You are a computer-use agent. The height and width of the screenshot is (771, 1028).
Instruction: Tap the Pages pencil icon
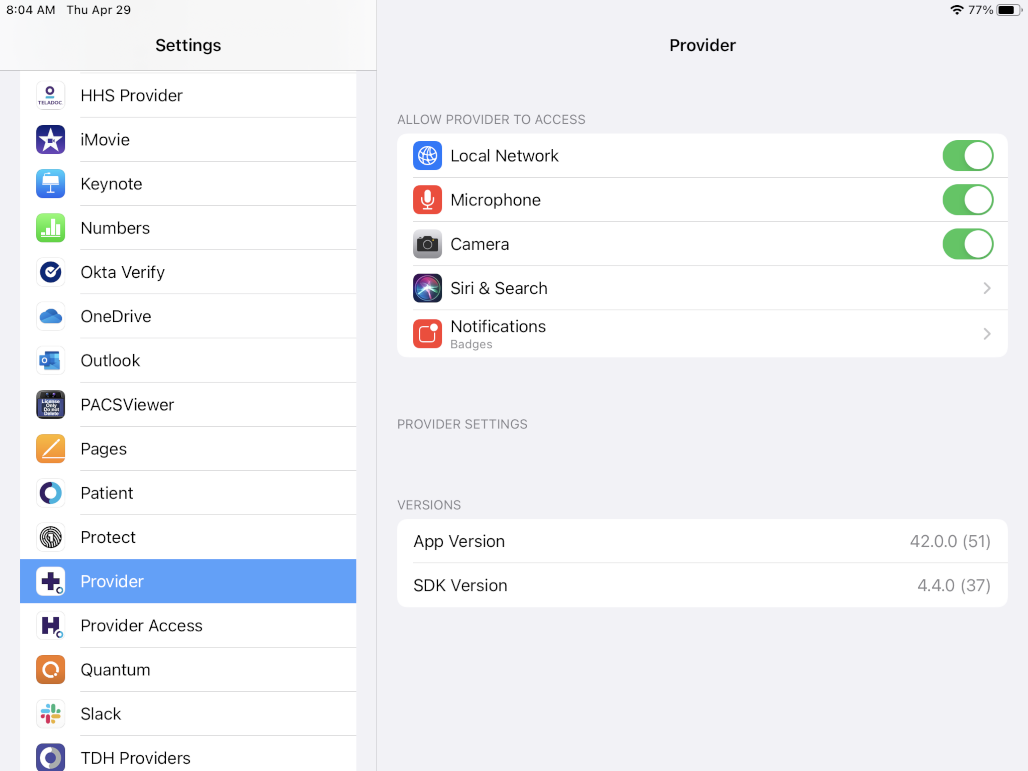(50, 449)
